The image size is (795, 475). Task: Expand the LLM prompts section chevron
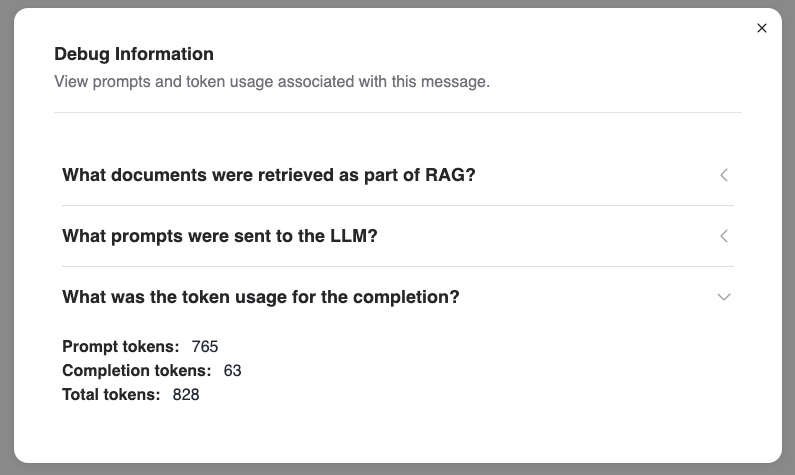[x=724, y=236]
